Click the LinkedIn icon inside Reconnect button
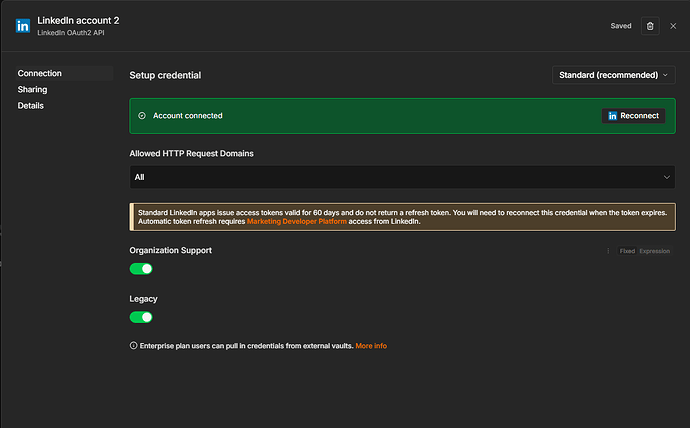The image size is (690, 428). (x=612, y=116)
